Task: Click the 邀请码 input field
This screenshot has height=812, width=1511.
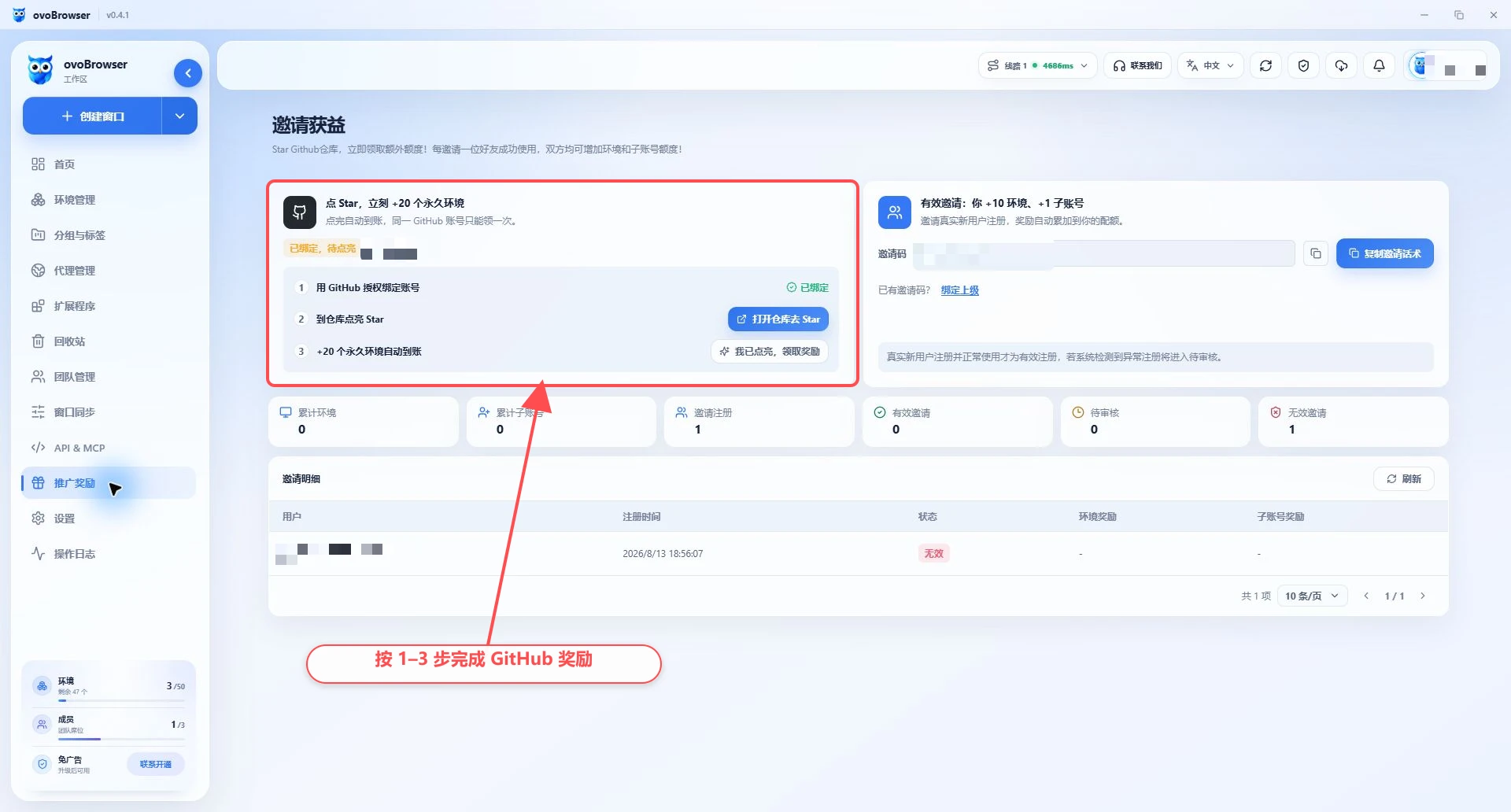Action: pyautogui.click(x=1103, y=253)
